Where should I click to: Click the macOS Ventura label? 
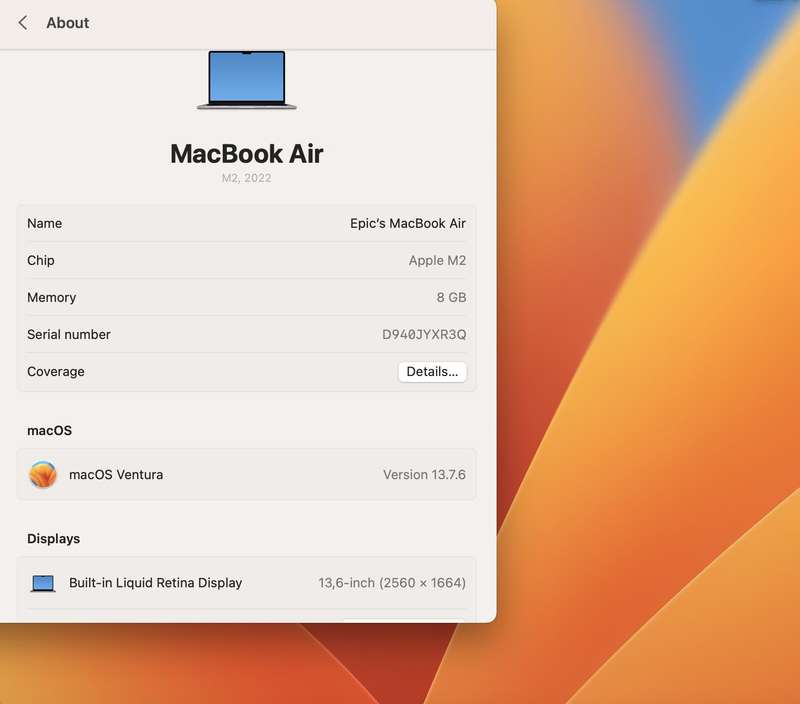tap(116, 475)
